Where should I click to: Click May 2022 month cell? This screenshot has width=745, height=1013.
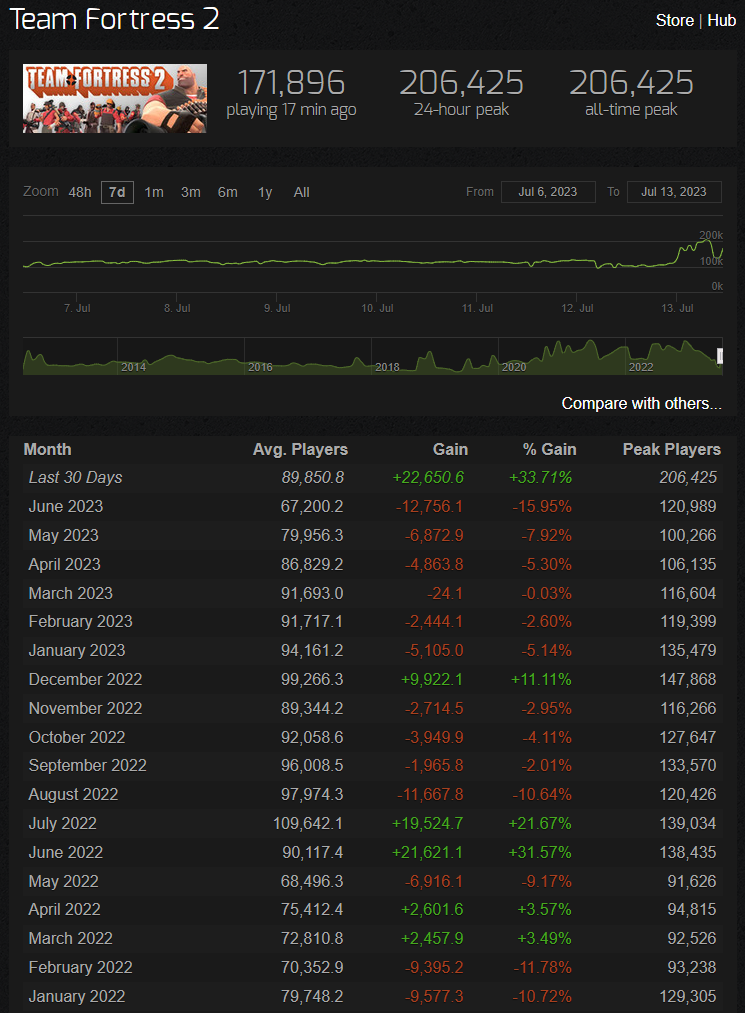click(x=63, y=882)
